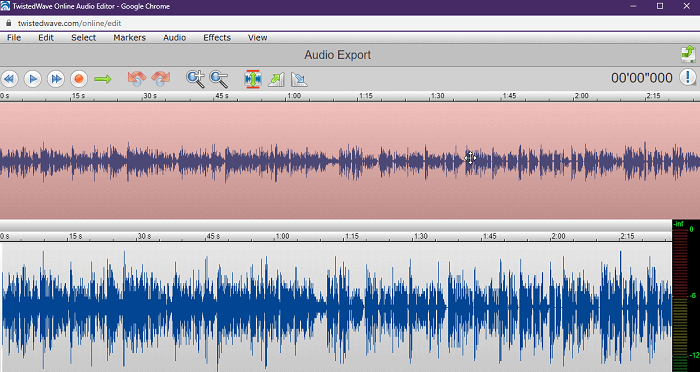Screen dimensions: 700x372
Task: Open the blue exclamation info icon
Action: click(688, 77)
